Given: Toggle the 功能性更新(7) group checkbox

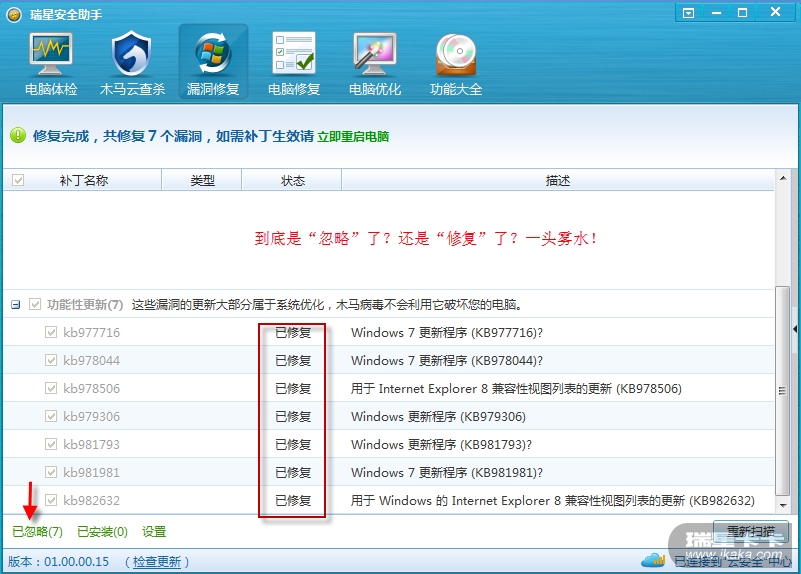Looking at the screenshot, I should tap(35, 304).
